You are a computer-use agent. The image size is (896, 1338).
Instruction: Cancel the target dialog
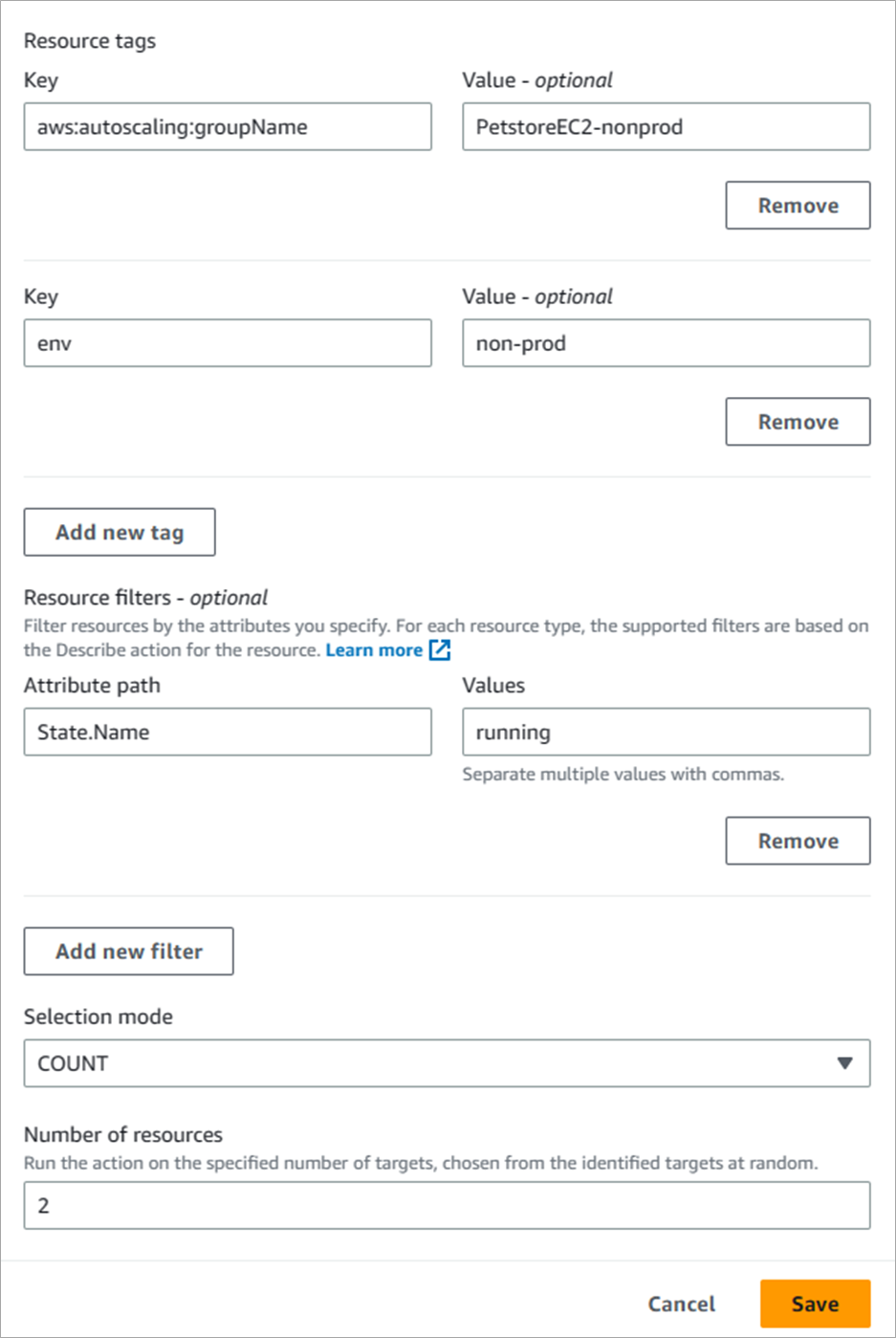681,1304
